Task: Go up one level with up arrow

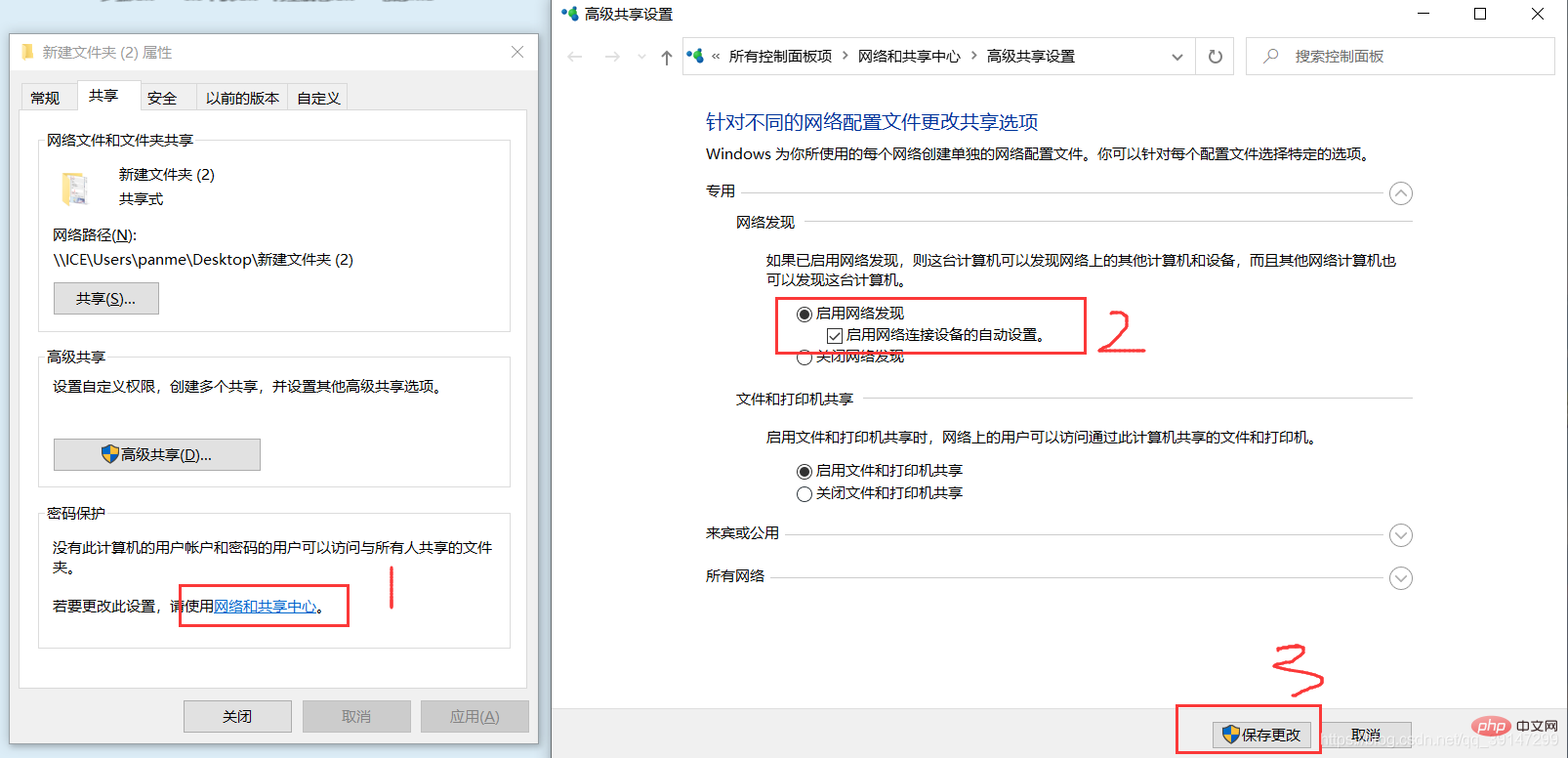Action: point(667,57)
